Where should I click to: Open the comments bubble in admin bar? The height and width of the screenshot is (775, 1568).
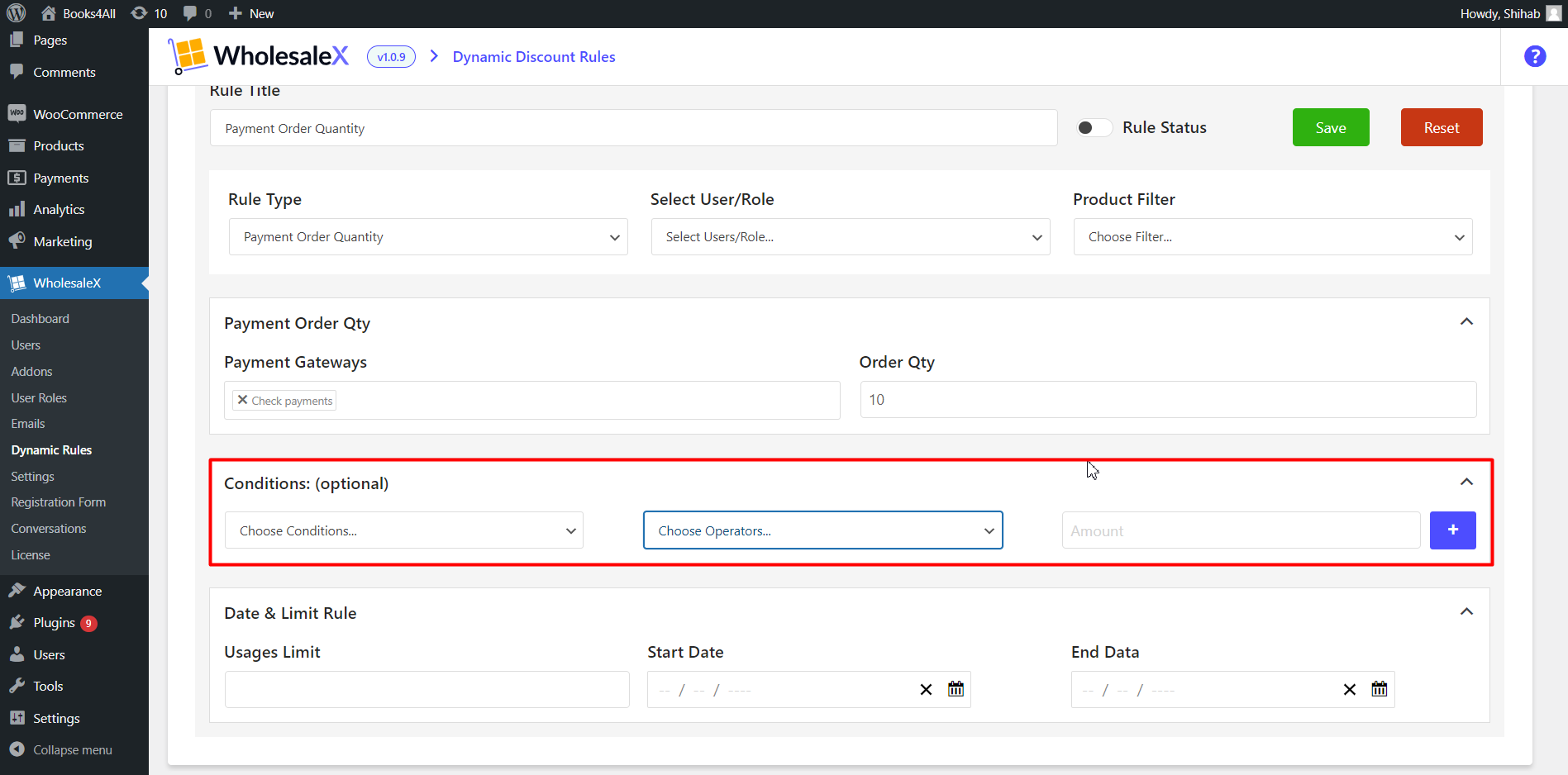pyautogui.click(x=197, y=13)
